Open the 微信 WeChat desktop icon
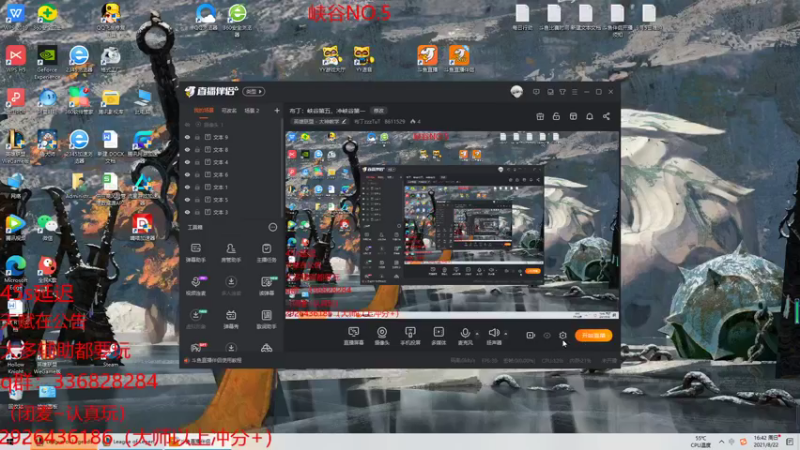800x450 pixels. tap(47, 227)
